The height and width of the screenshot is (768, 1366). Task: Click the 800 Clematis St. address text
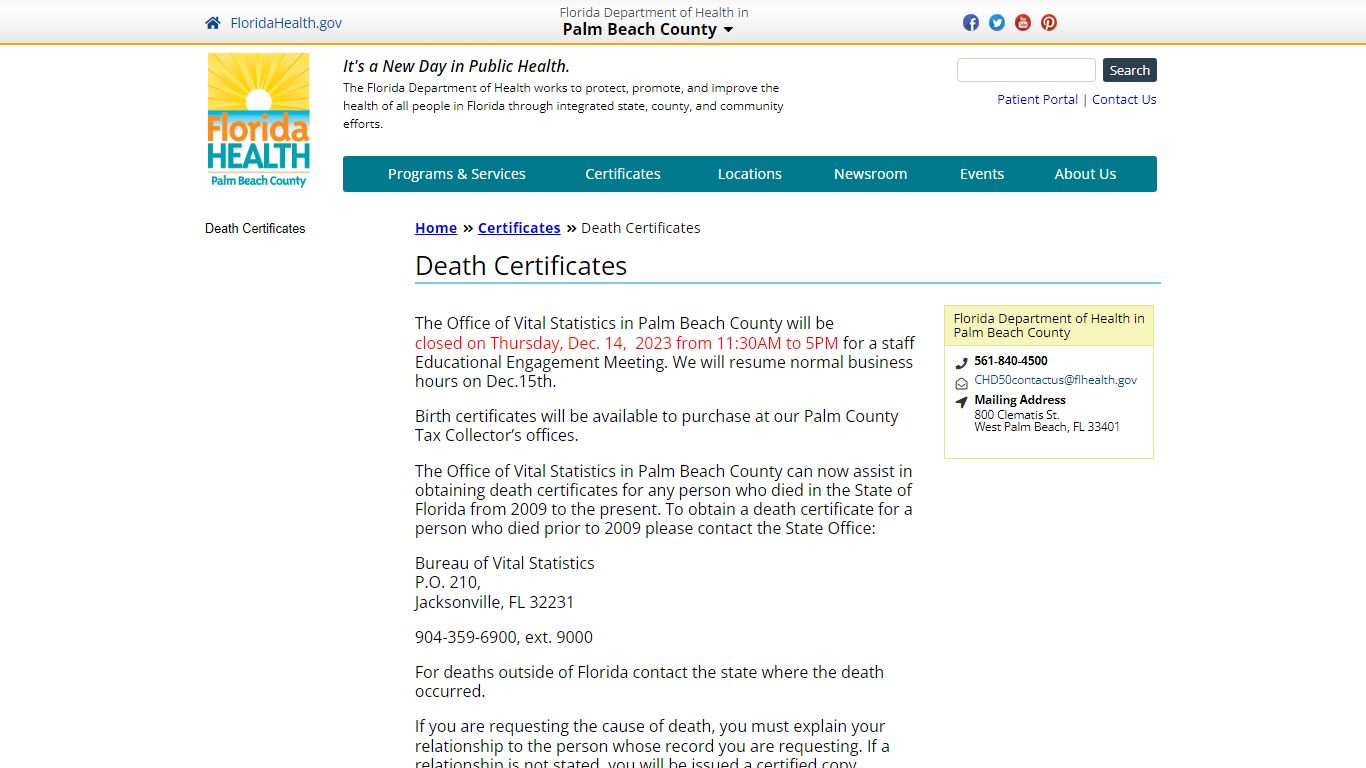point(1017,414)
